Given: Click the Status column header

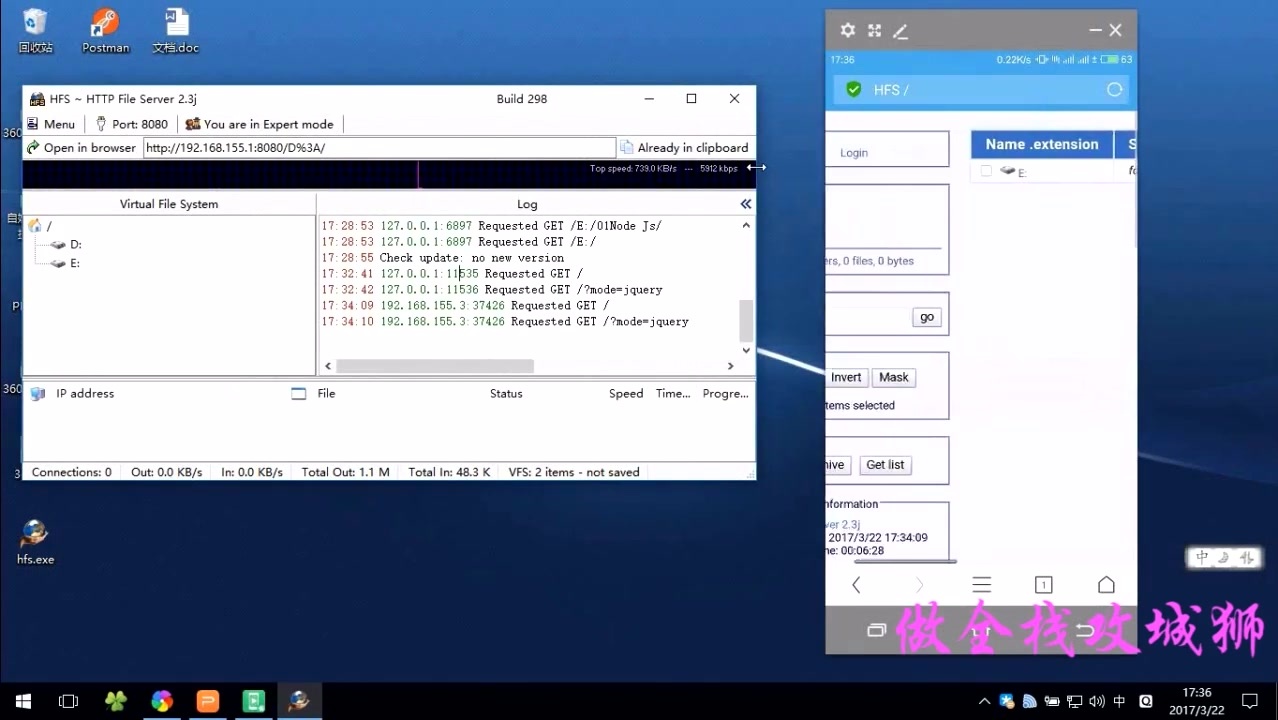Looking at the screenshot, I should click(506, 394).
